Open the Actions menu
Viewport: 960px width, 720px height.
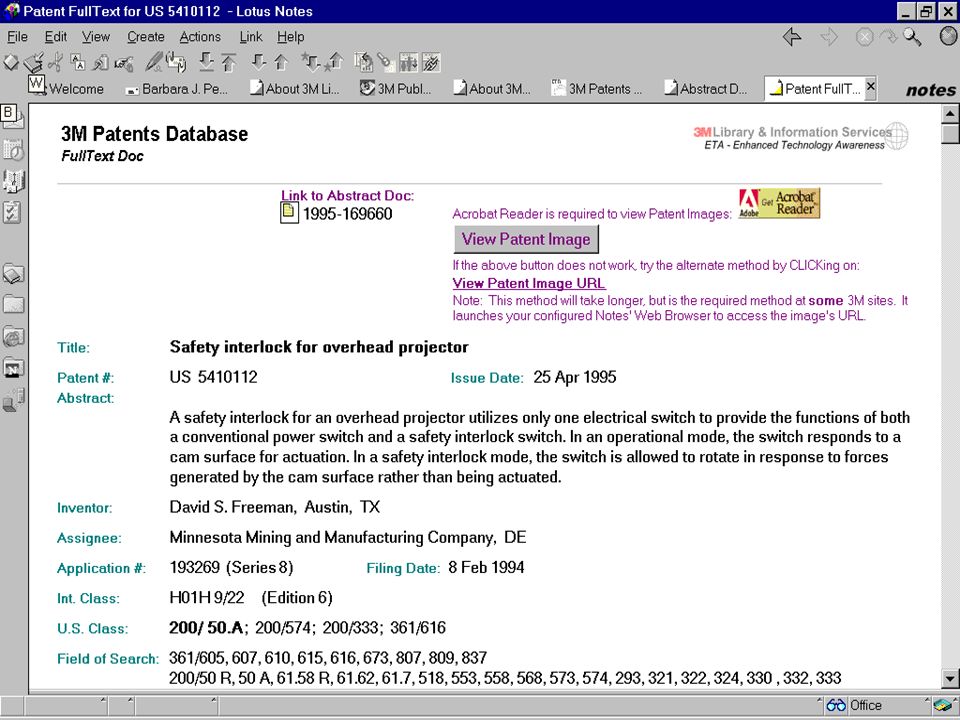pos(200,37)
